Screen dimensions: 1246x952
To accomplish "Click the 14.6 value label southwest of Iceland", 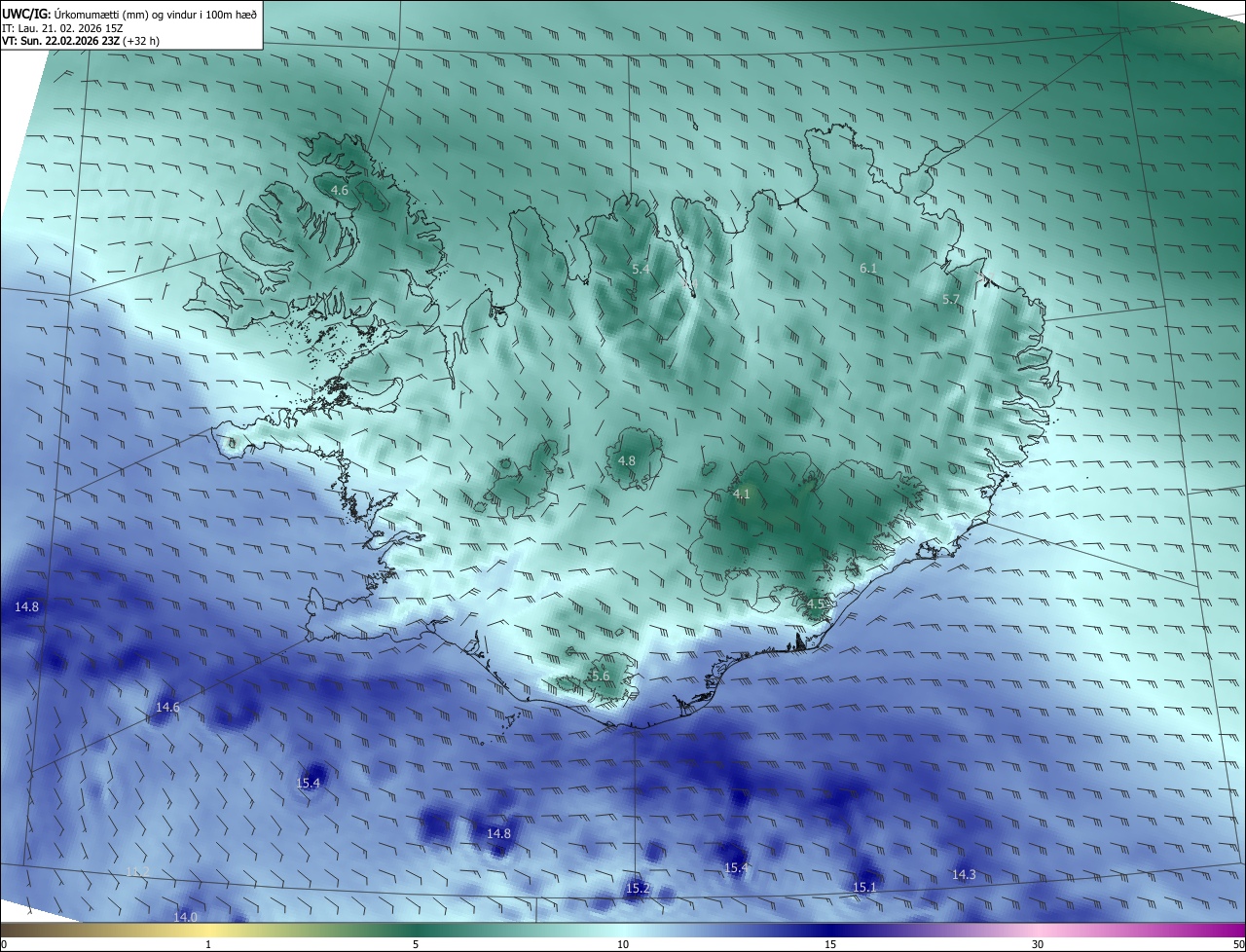I will point(168,708).
